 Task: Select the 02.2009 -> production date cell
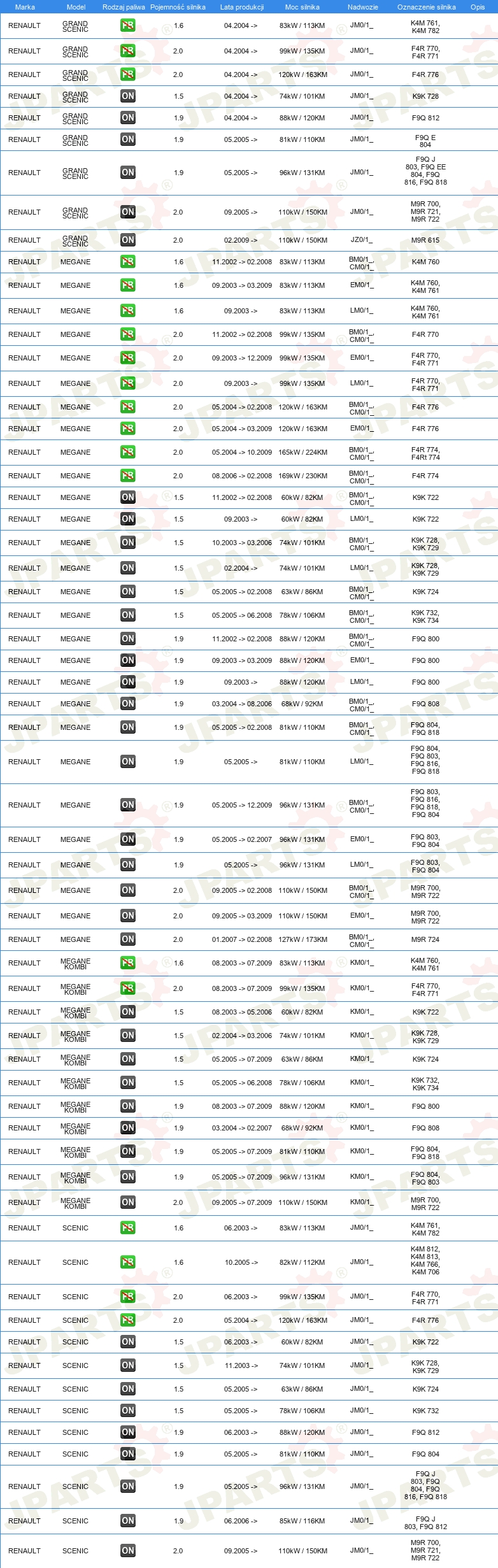pos(241,240)
